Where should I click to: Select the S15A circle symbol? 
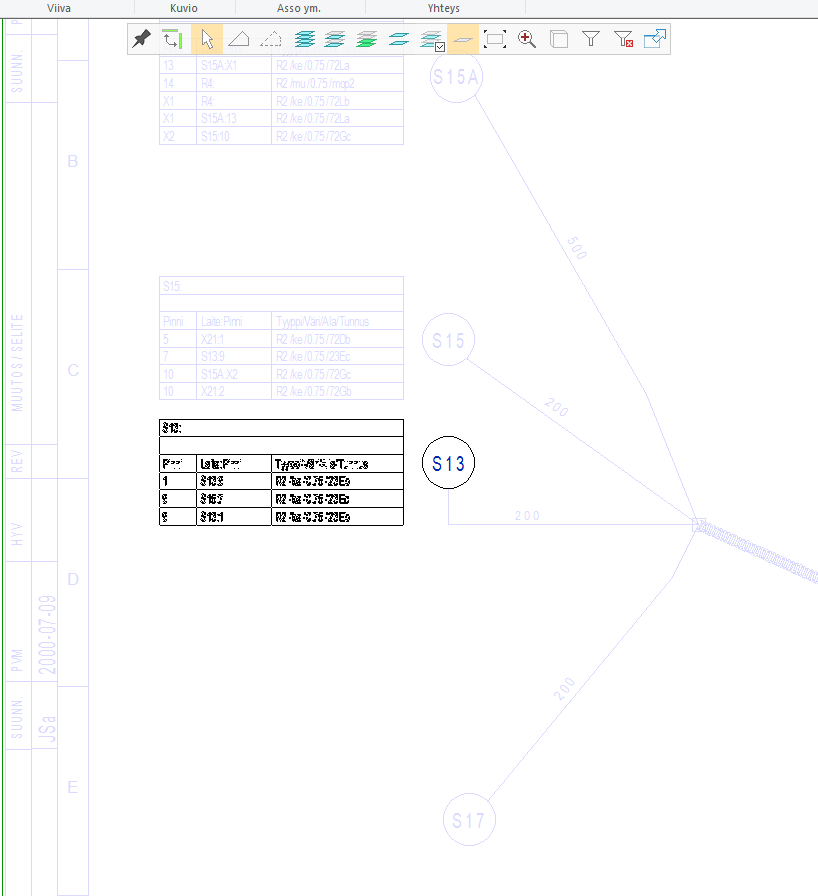[456, 77]
